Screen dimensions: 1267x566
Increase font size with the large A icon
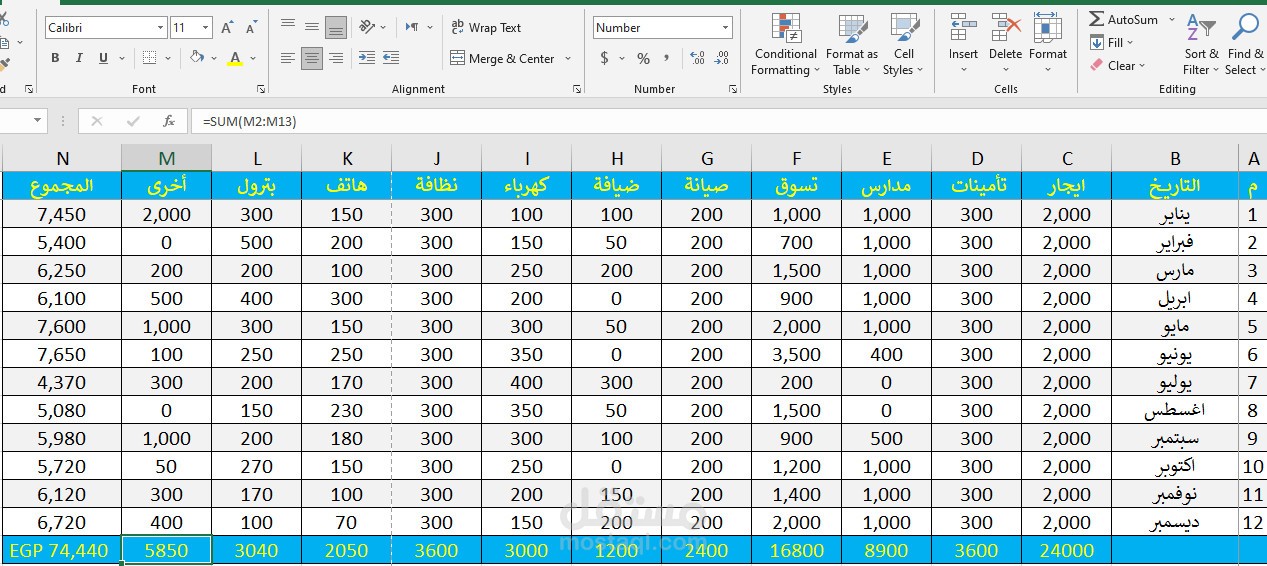pyautogui.click(x=227, y=28)
